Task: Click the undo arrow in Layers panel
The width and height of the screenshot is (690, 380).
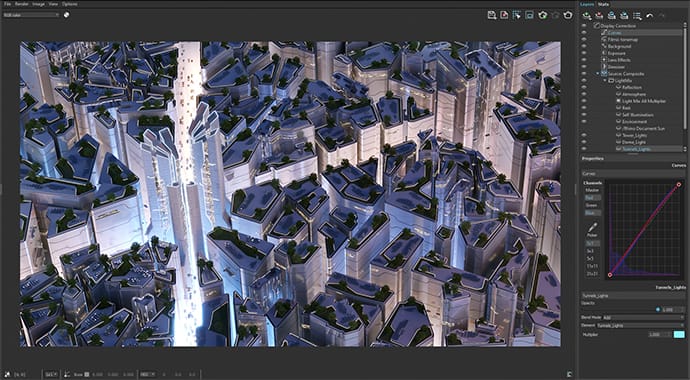Action: [650, 15]
